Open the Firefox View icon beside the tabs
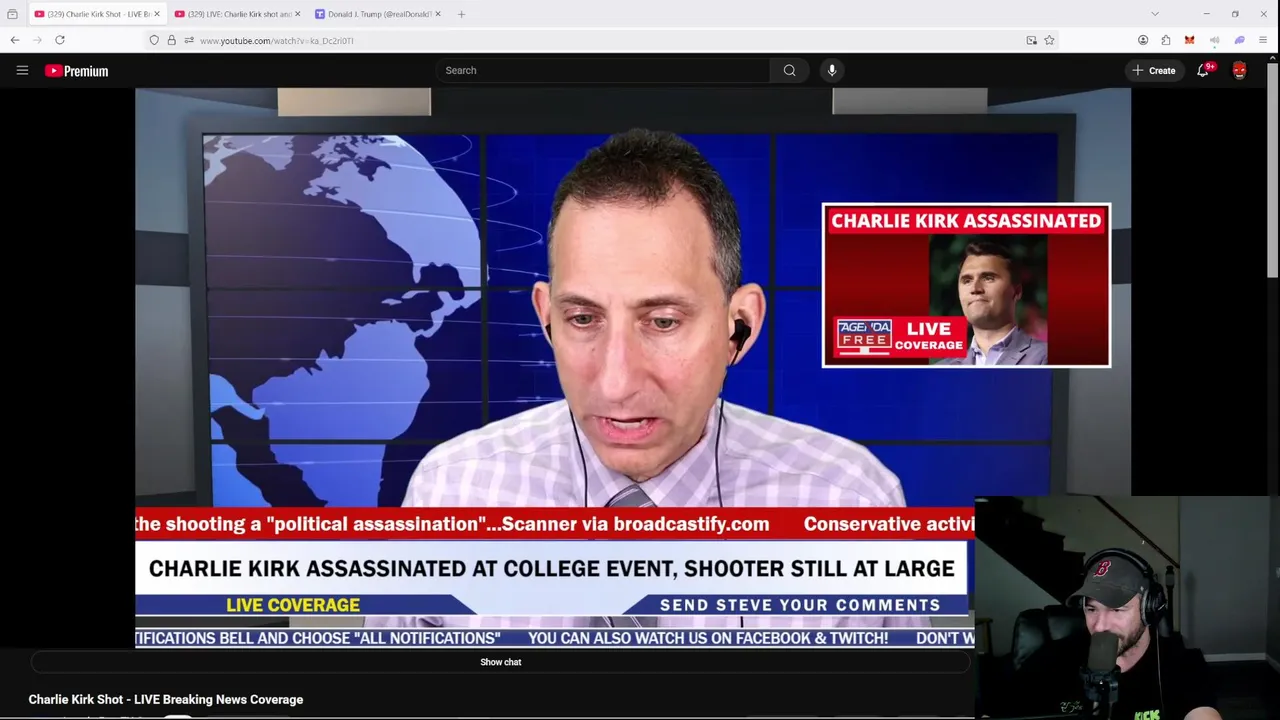This screenshot has width=1280, height=720. click(x=12, y=14)
